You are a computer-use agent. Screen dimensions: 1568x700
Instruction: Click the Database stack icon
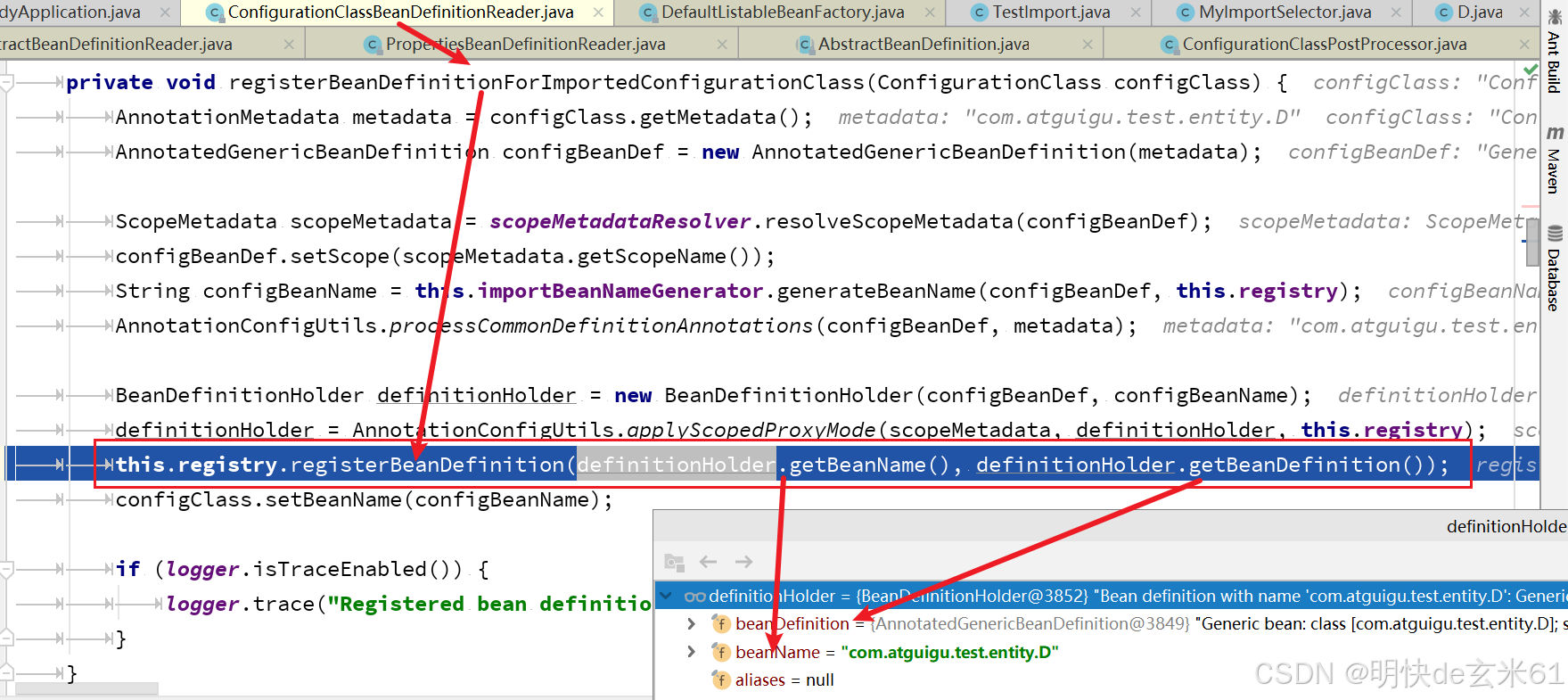[1555, 234]
